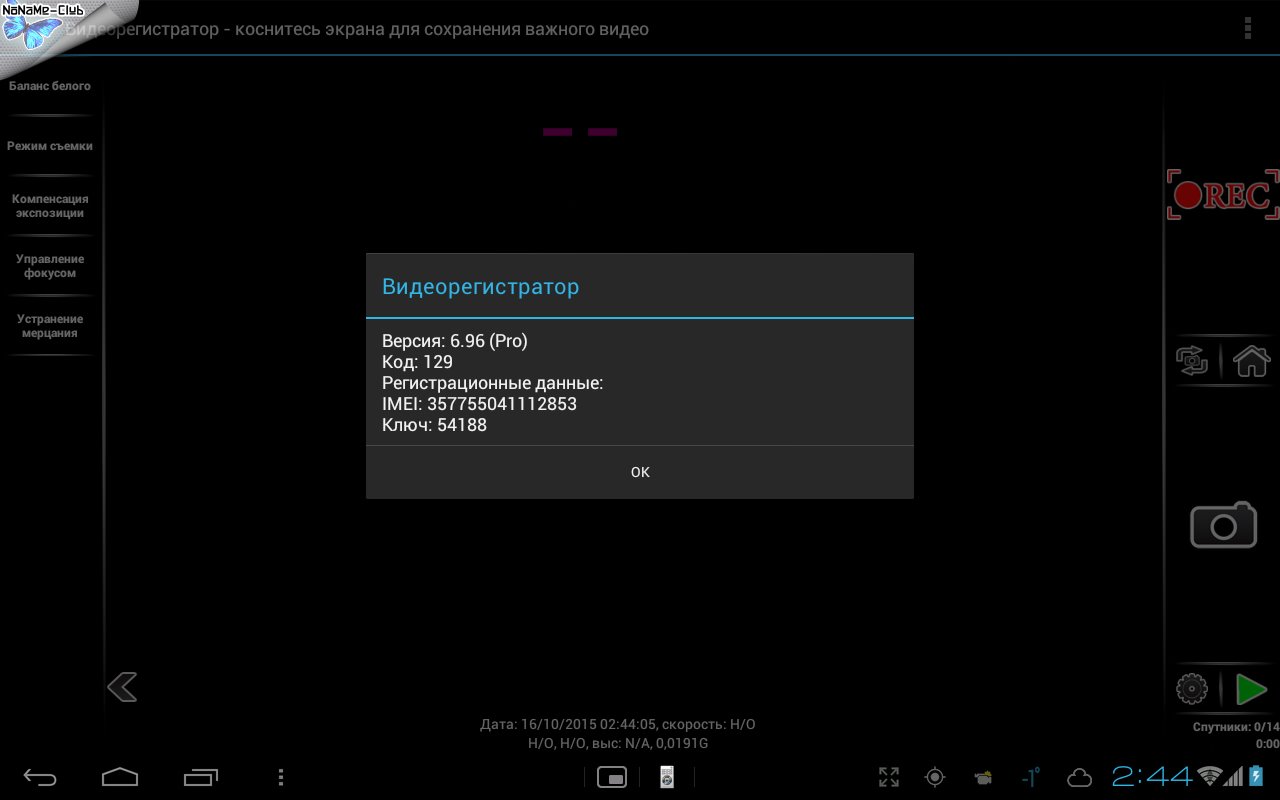The image size is (1280, 800).
Task: Collapse the left panel with chevron arrow
Action: click(x=122, y=687)
